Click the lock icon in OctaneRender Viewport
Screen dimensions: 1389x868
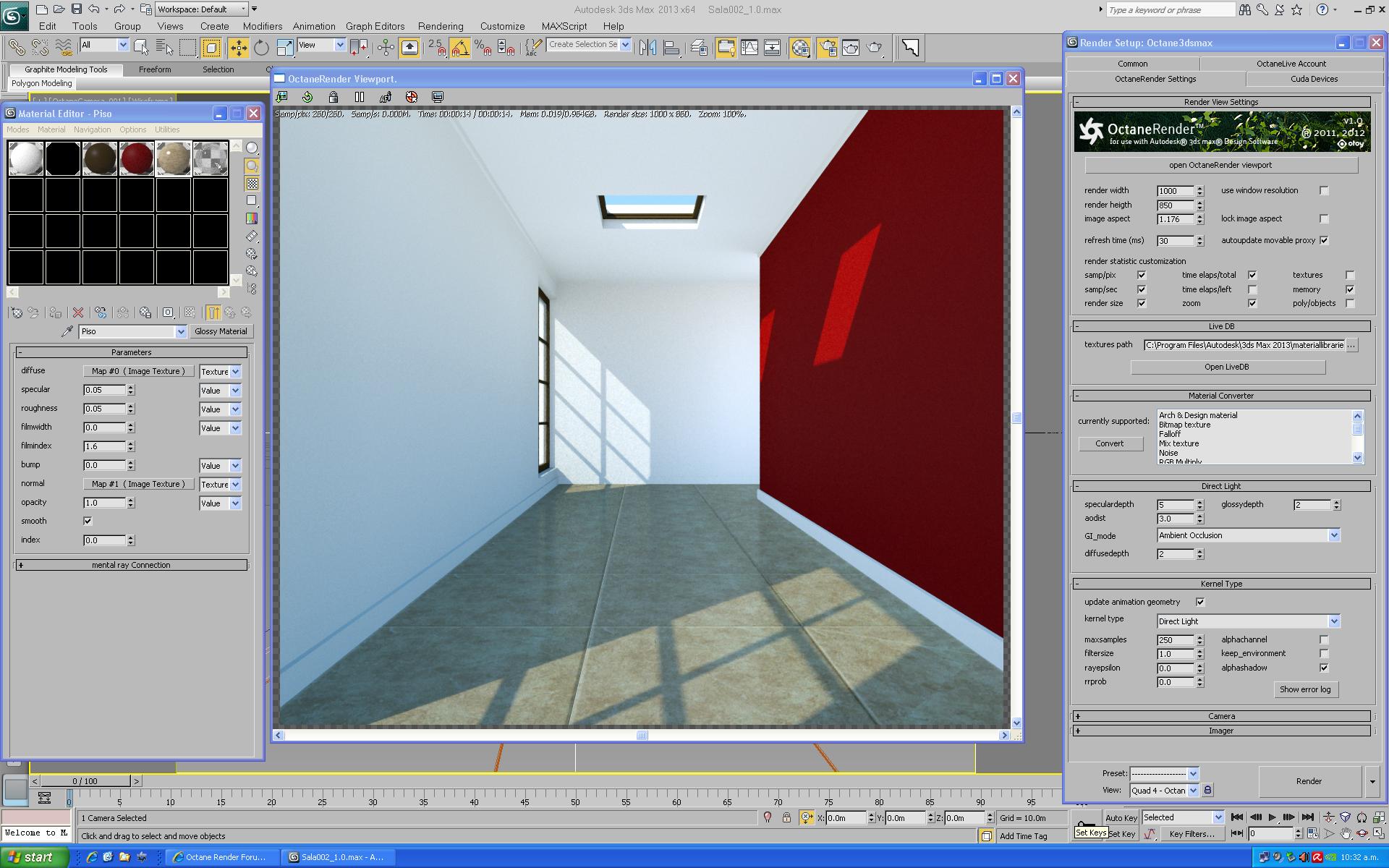coord(334,97)
